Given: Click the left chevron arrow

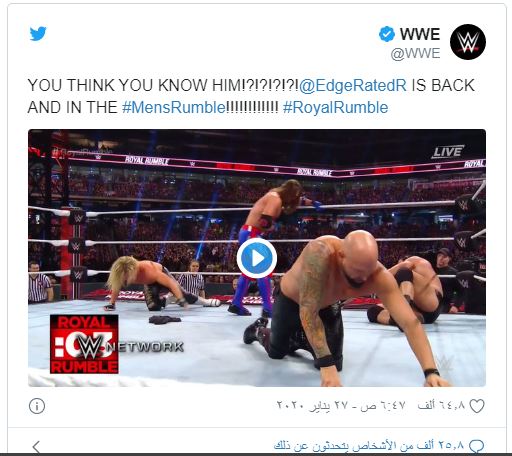Looking at the screenshot, I should (x=36, y=447).
